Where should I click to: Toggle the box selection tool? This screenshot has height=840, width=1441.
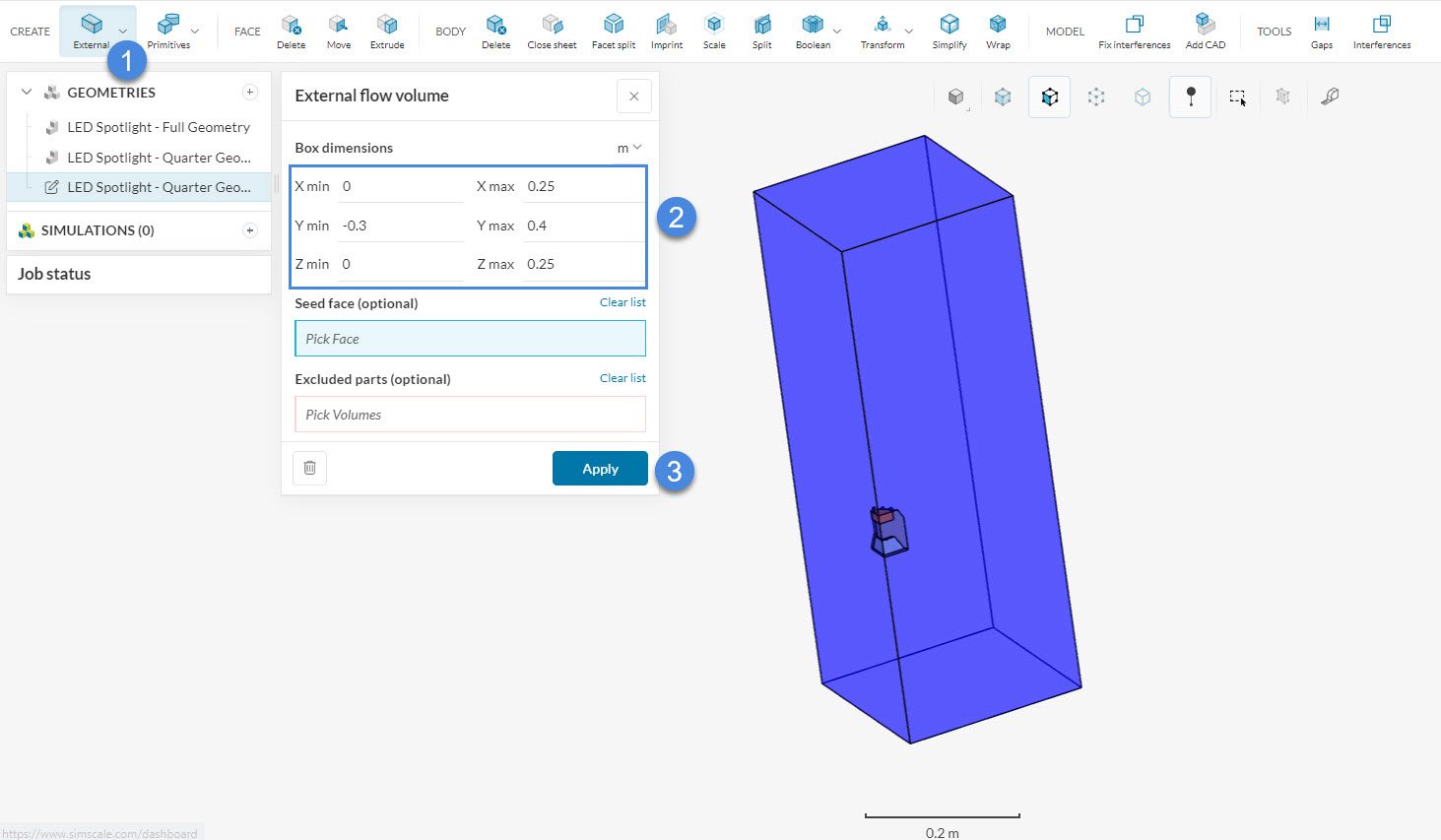[x=1237, y=97]
